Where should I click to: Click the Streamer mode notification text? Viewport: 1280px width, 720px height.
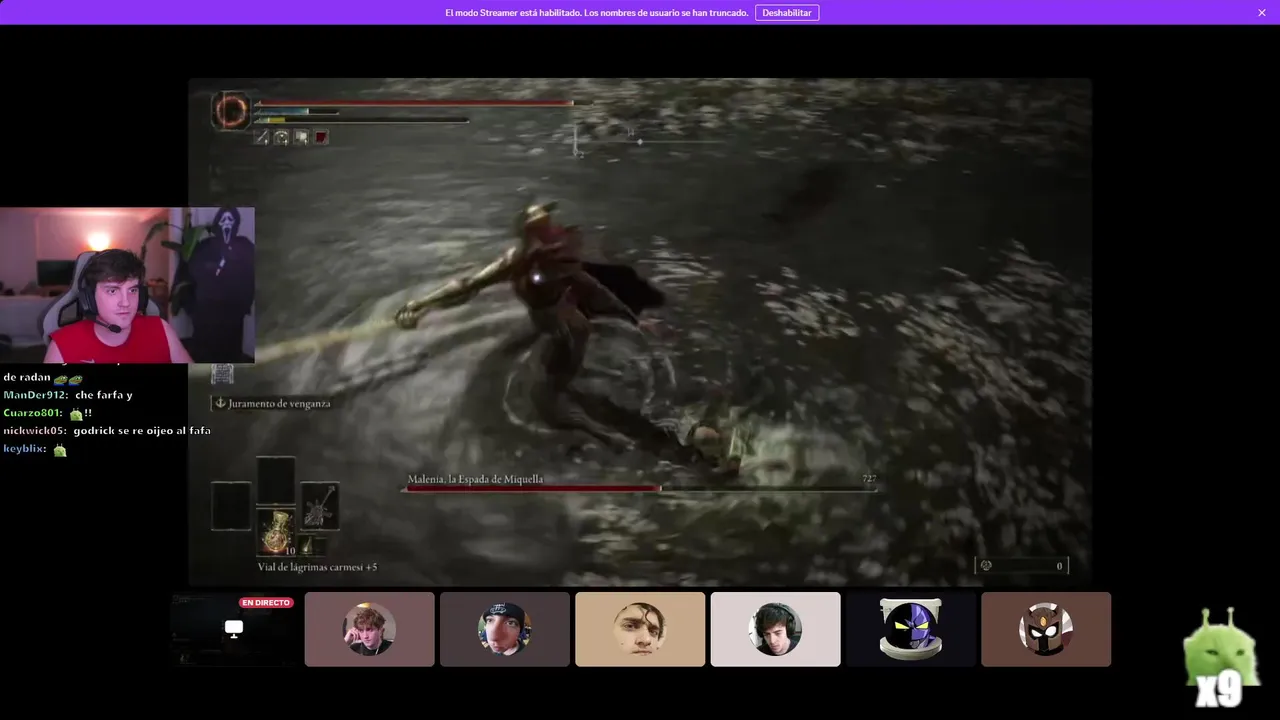point(596,13)
